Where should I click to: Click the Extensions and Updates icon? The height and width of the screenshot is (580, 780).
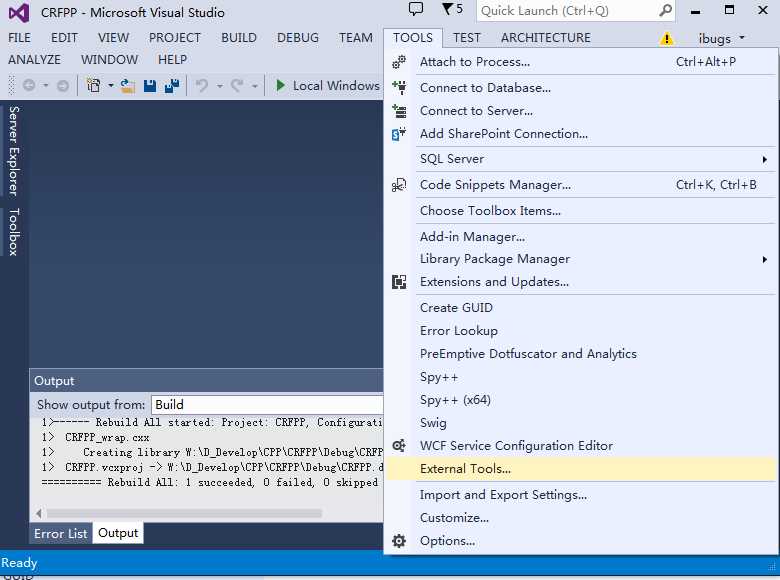[x=399, y=282]
